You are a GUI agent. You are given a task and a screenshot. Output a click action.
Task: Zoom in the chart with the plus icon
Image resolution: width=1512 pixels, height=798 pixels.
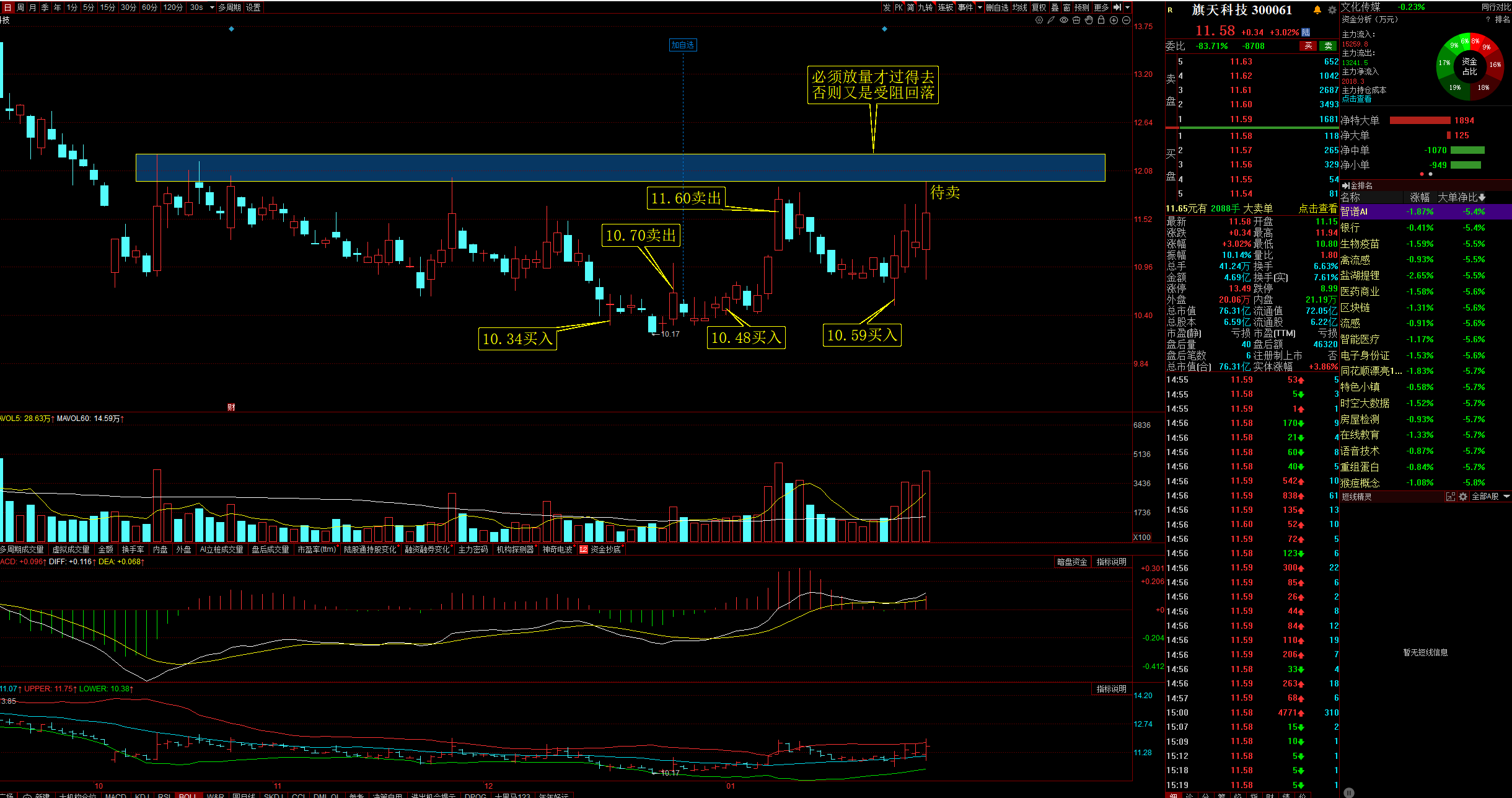pos(1114,20)
